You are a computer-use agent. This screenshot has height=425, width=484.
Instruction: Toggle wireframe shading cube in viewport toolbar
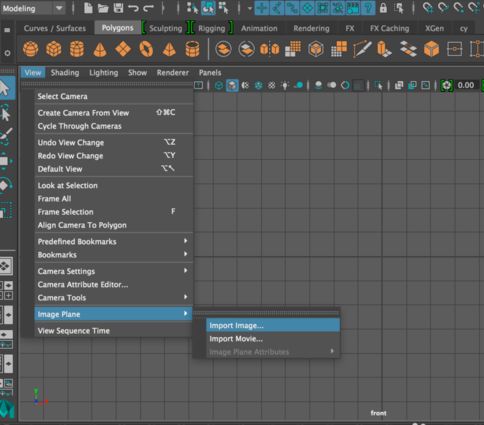click(x=219, y=86)
